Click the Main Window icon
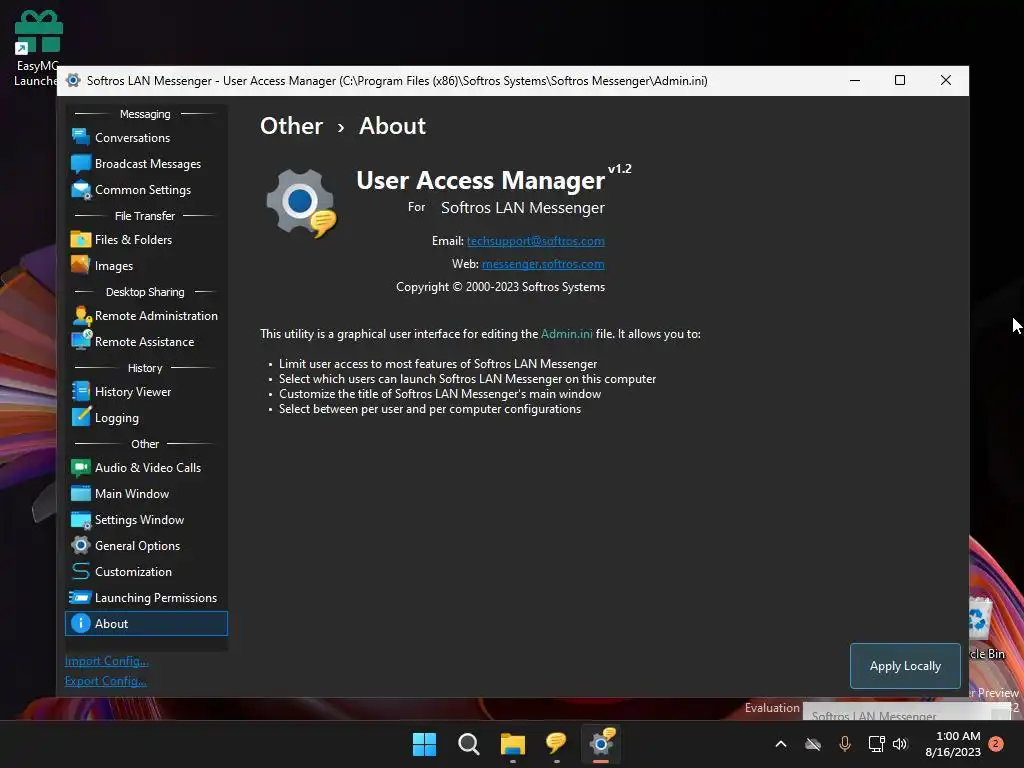Image resolution: width=1024 pixels, height=768 pixels. click(80, 494)
